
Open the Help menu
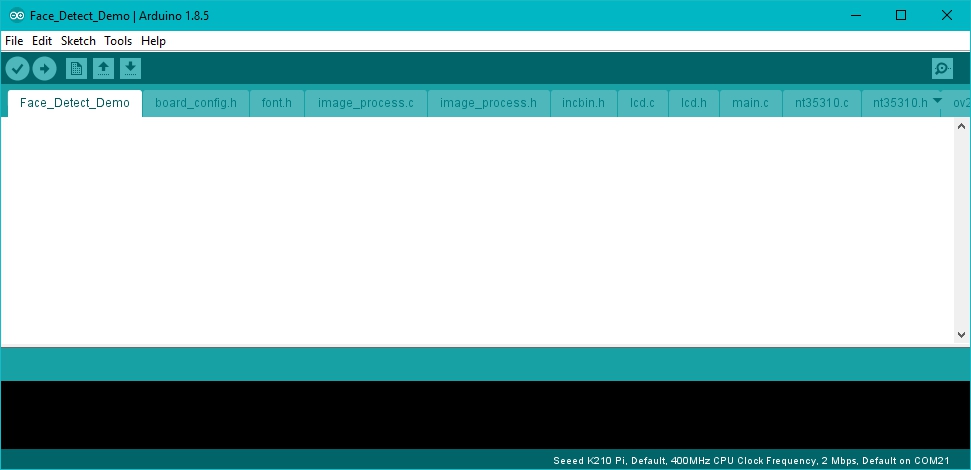click(x=153, y=41)
